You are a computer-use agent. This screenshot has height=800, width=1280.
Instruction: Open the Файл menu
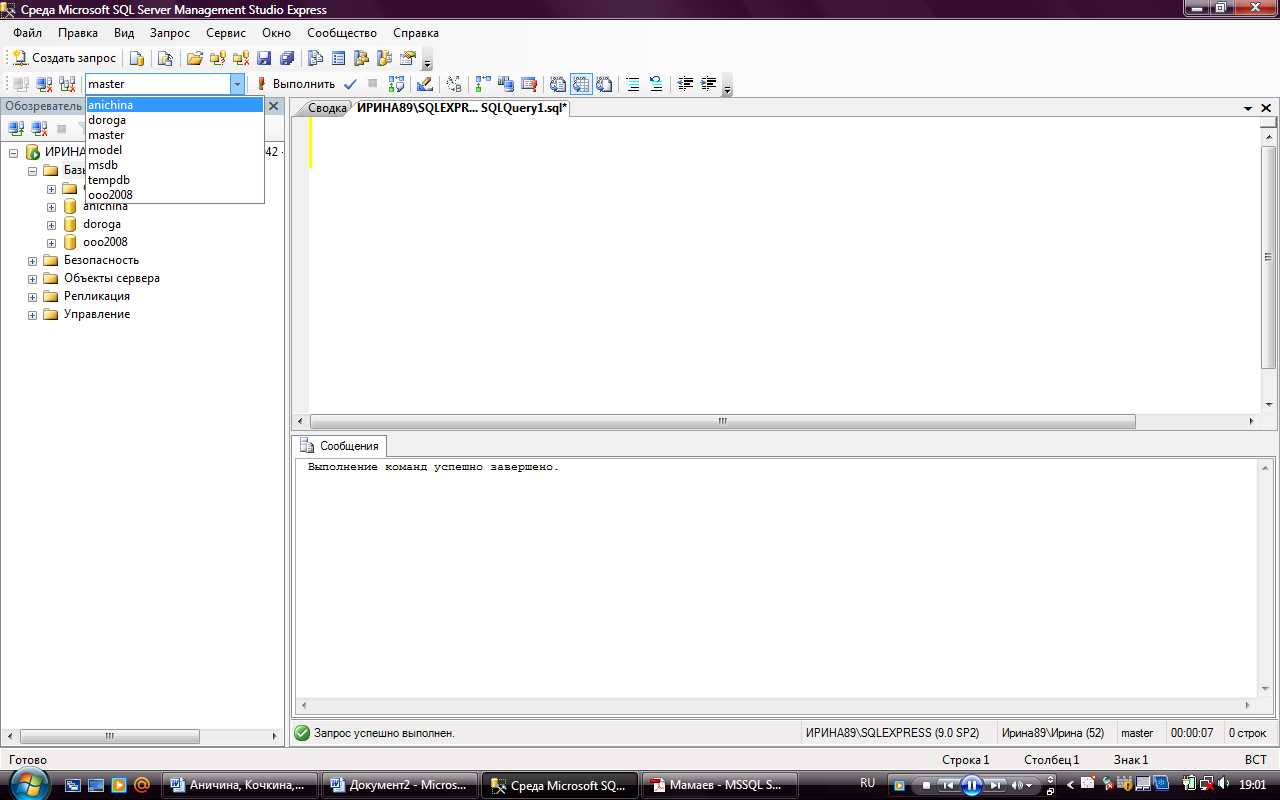point(27,33)
